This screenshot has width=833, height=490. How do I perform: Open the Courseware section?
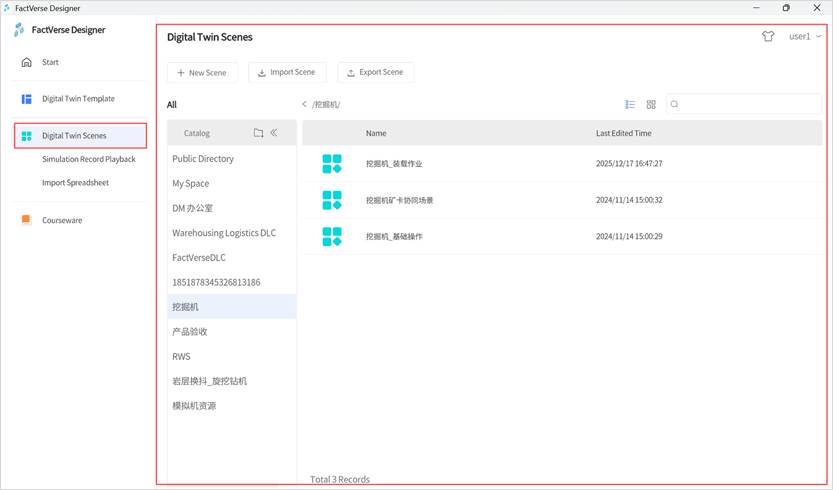pos(61,220)
